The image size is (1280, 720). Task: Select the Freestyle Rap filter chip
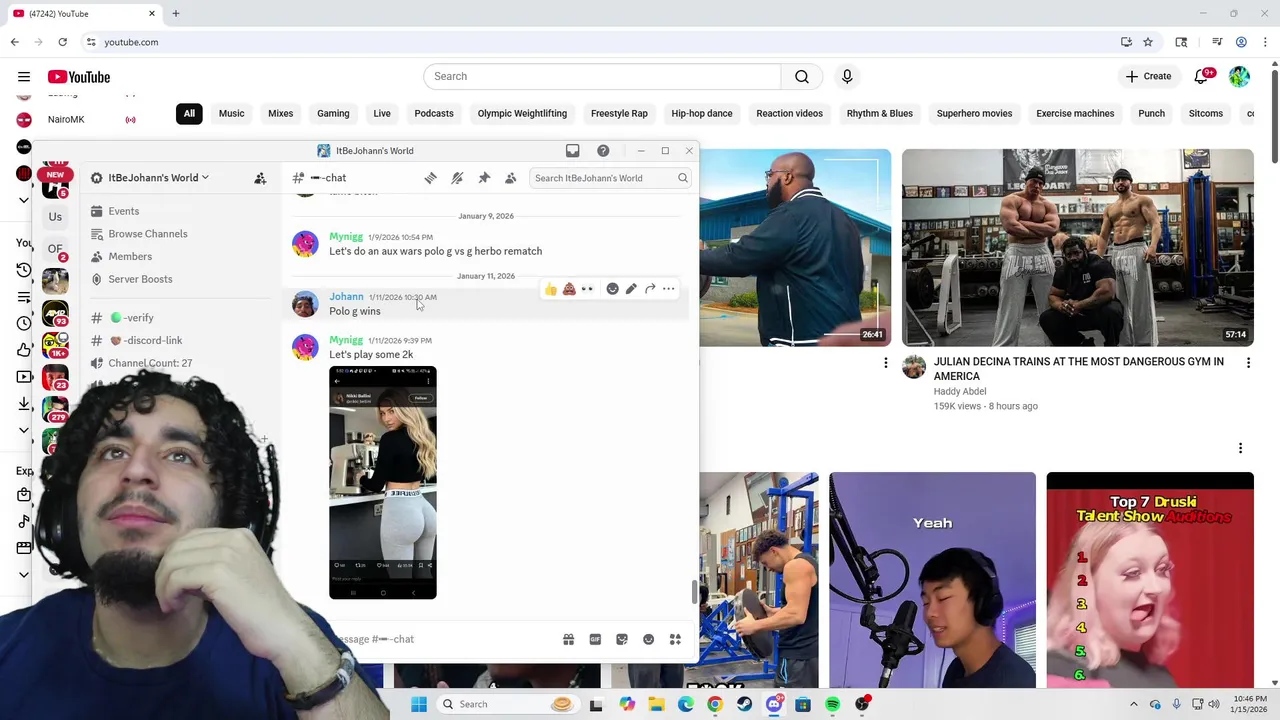[x=619, y=114]
